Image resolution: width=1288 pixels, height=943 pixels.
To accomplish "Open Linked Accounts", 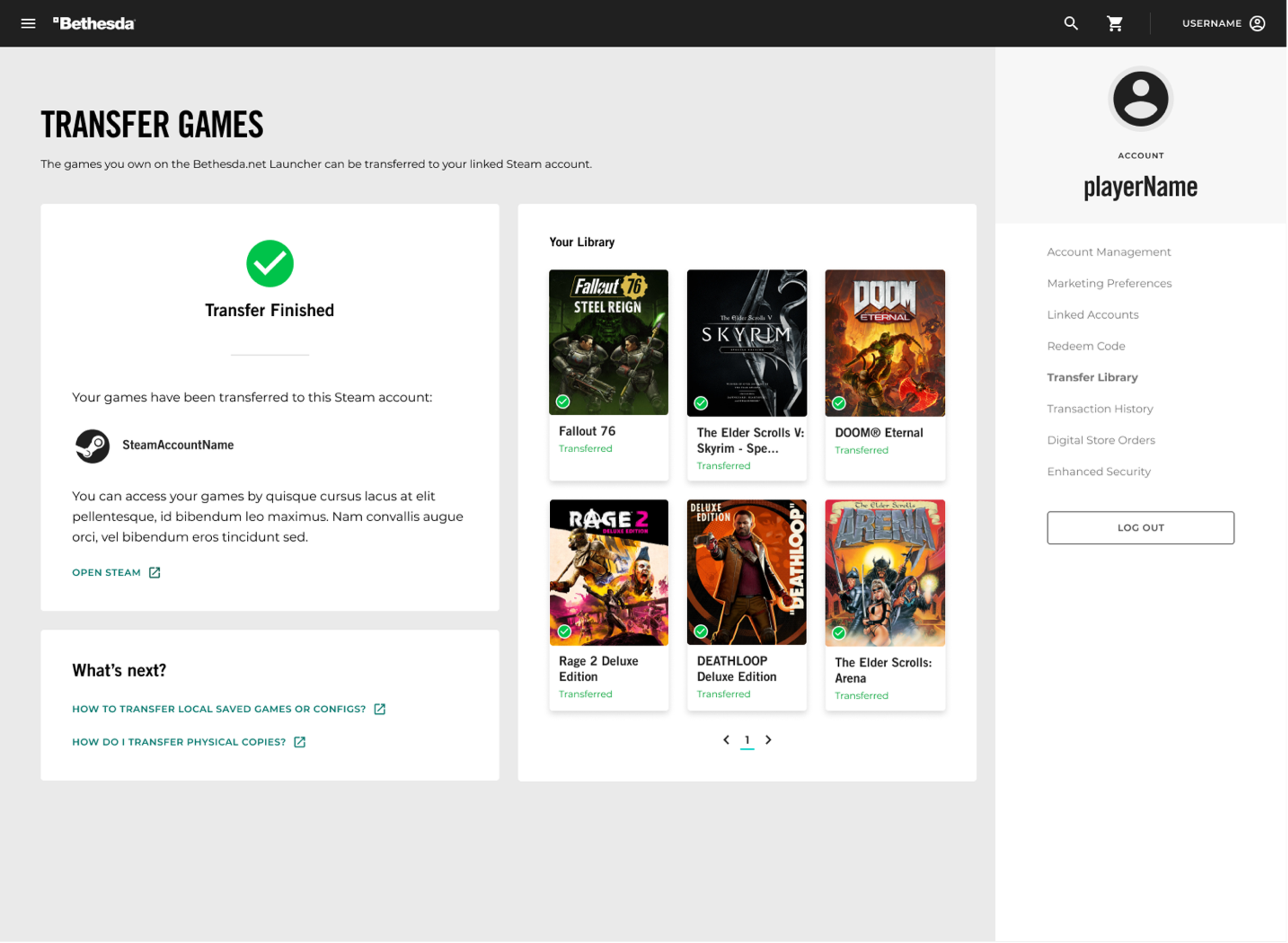I will click(x=1094, y=315).
